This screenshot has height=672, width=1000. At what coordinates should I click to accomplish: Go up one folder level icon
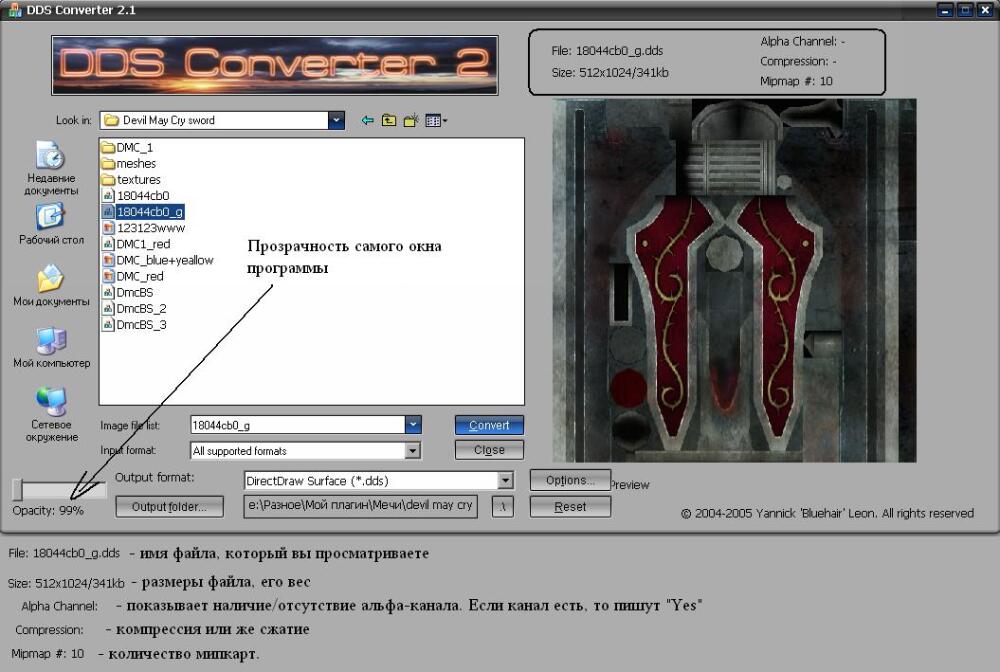click(388, 120)
